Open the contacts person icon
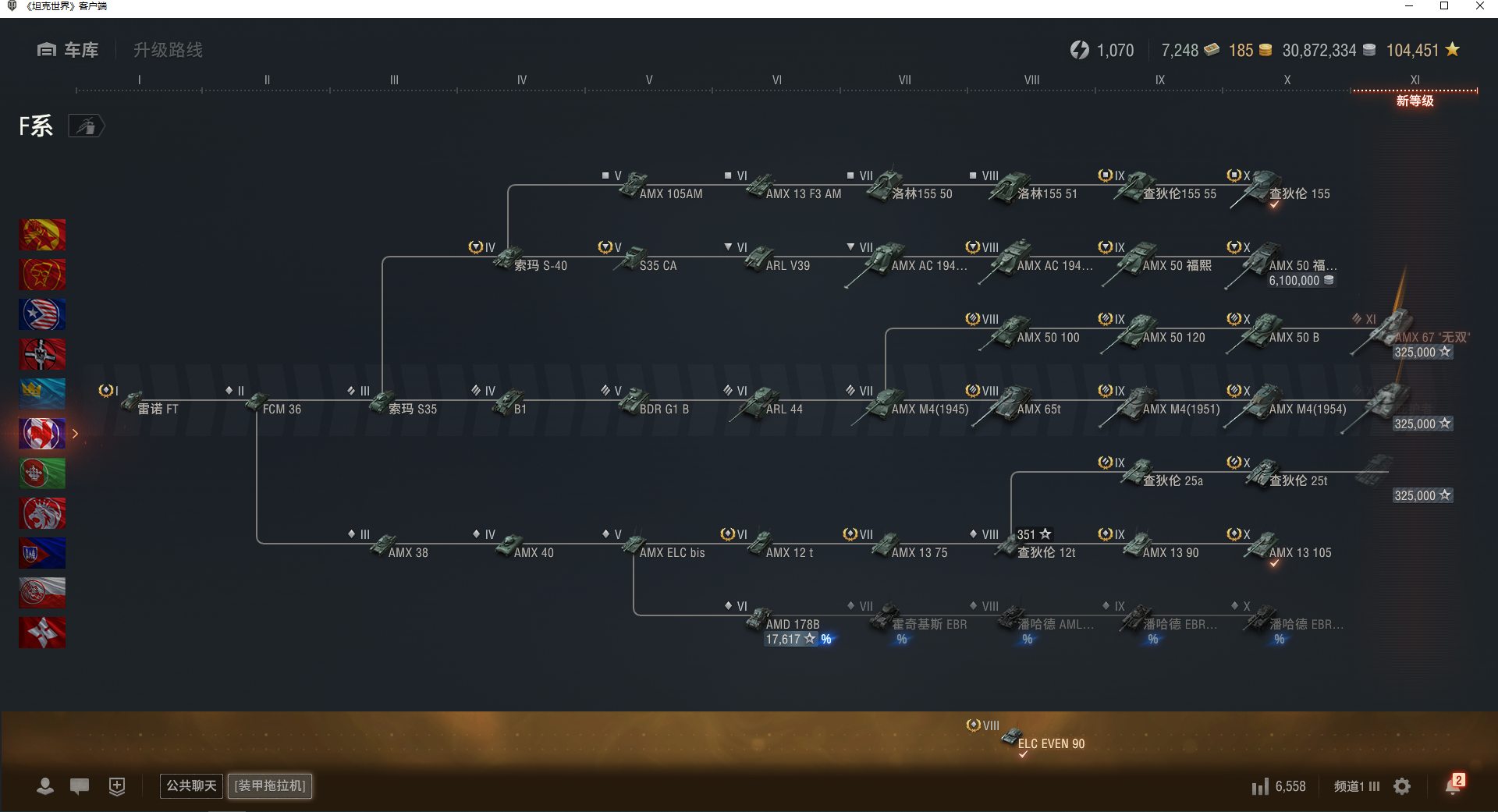Screen dimensions: 1498x812 coord(45,786)
